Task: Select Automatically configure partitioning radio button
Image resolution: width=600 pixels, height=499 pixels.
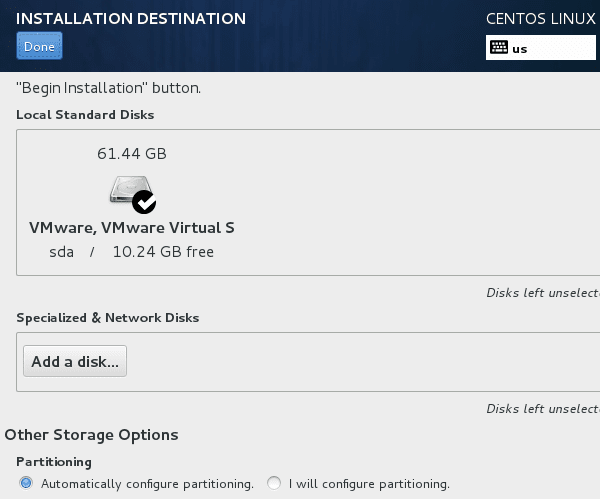Action: [x=26, y=483]
